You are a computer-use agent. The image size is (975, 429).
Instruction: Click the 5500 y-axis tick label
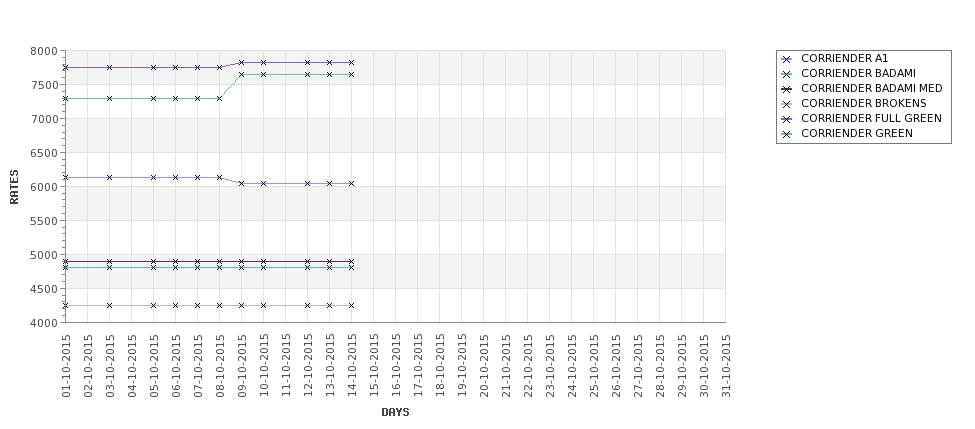[44, 221]
